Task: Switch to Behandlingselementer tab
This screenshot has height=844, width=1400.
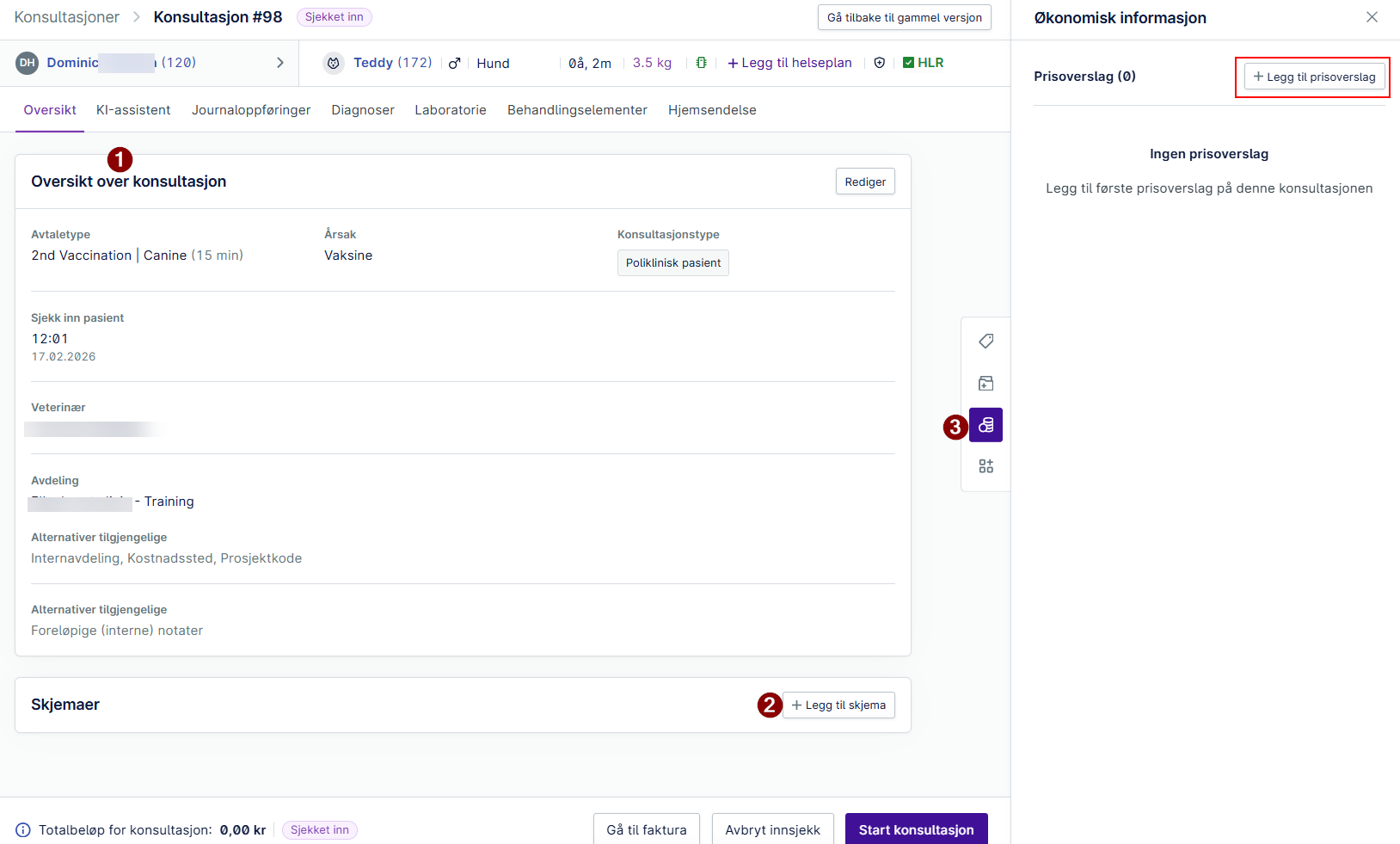Action: tap(577, 110)
